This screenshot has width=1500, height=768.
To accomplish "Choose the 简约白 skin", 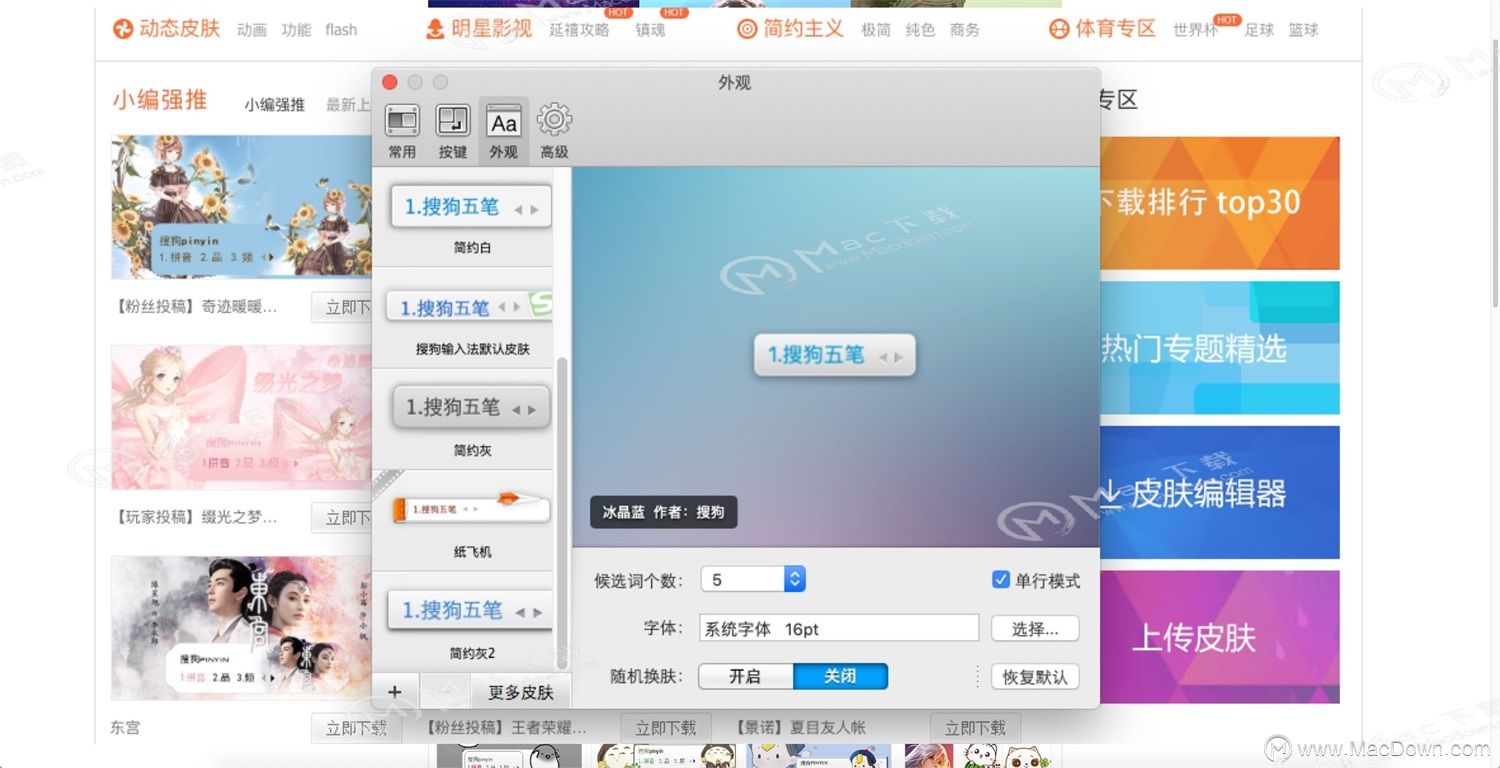I will pos(472,218).
